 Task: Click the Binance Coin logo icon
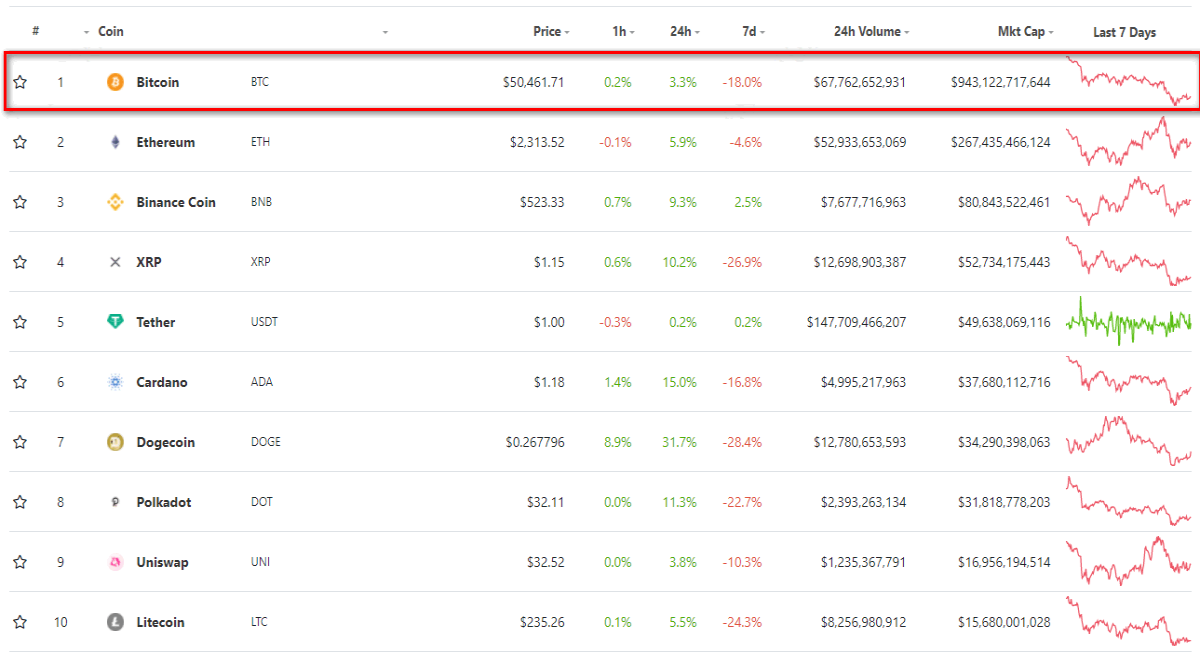click(x=115, y=202)
